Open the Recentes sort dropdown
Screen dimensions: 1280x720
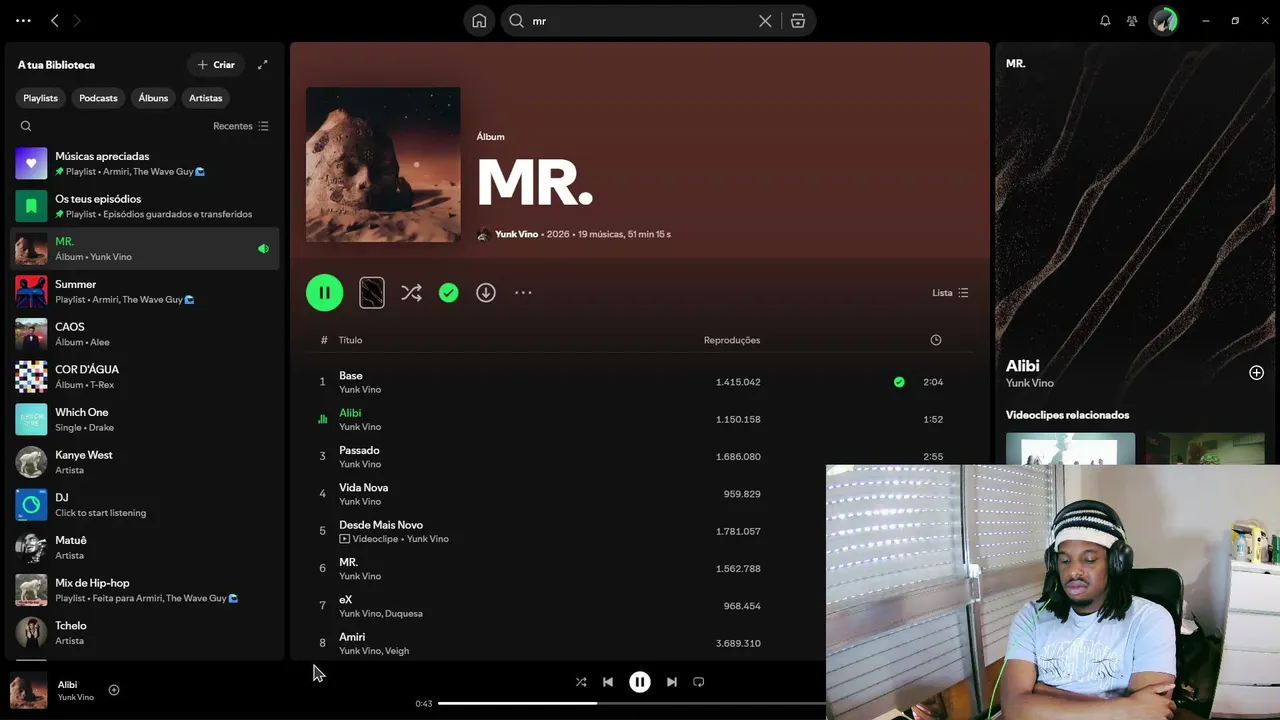coord(241,126)
